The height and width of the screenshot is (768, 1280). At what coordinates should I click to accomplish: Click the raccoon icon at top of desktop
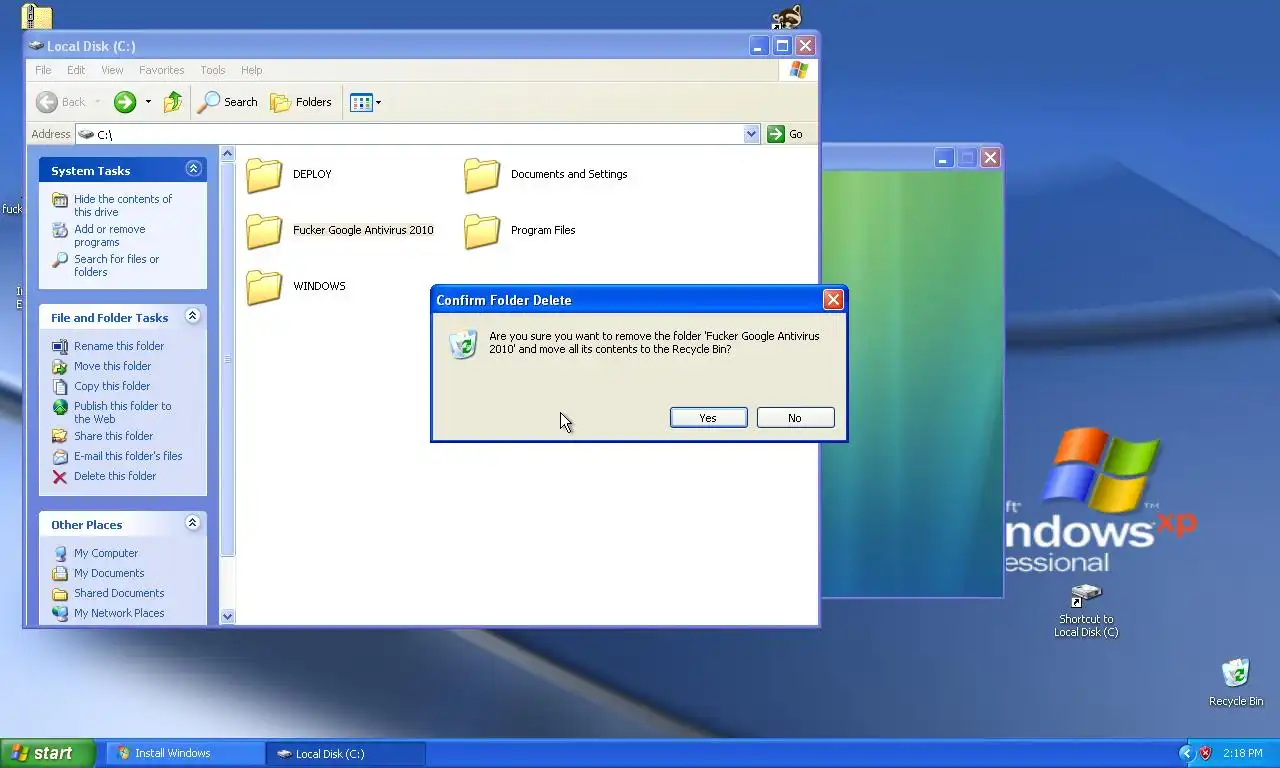pos(787,15)
